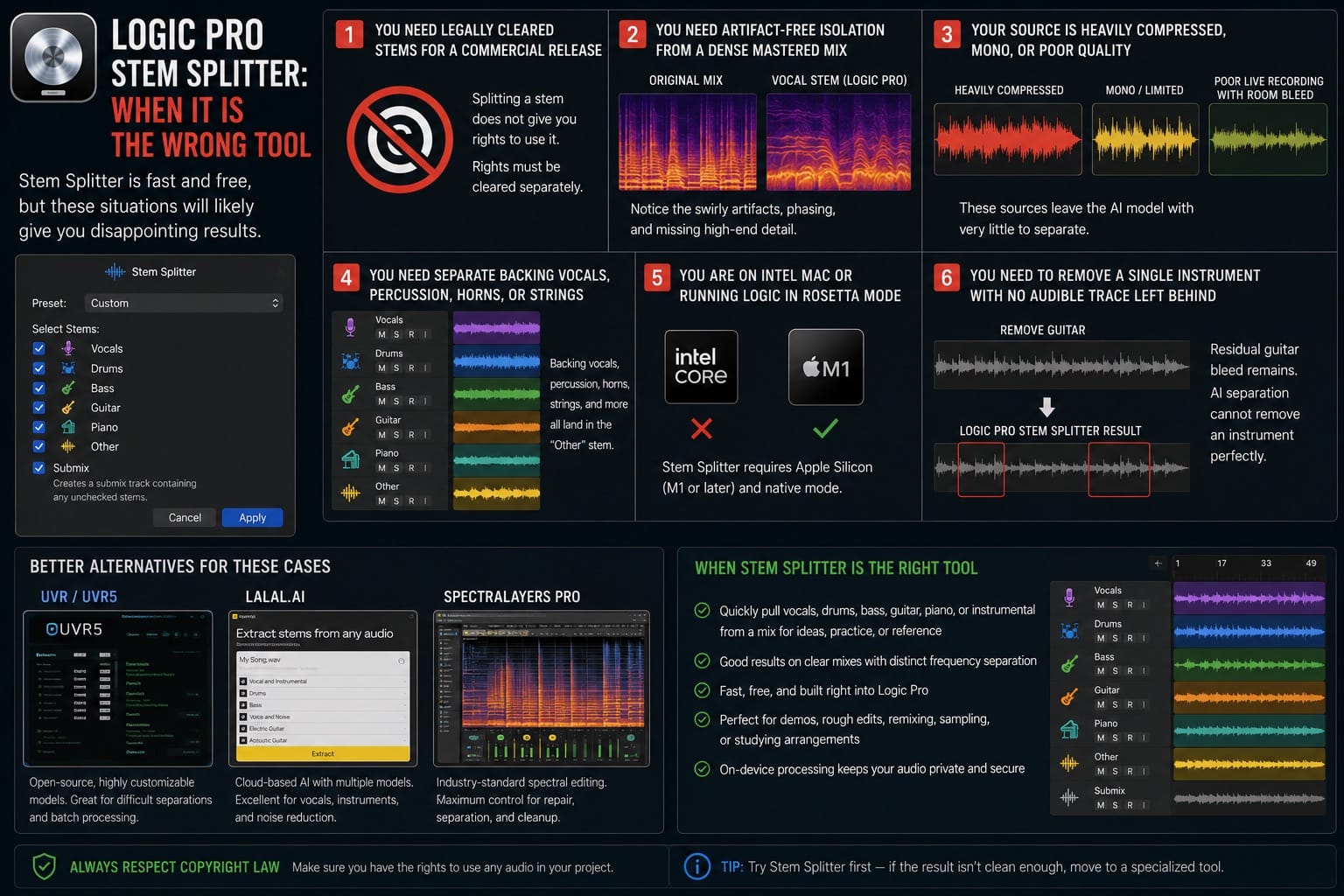Click the Vocal Stem (Logic Pro) spectrogram
The image size is (1344, 896).
pos(838,142)
